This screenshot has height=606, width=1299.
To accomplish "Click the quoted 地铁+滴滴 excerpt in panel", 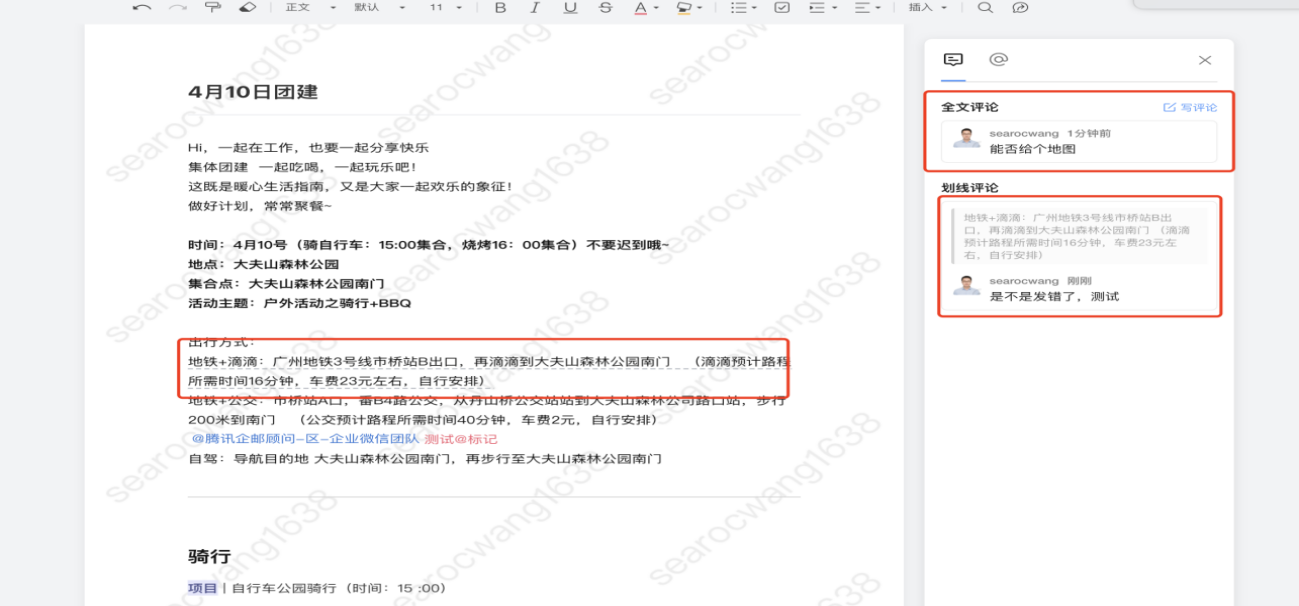I will pyautogui.click(x=1079, y=236).
